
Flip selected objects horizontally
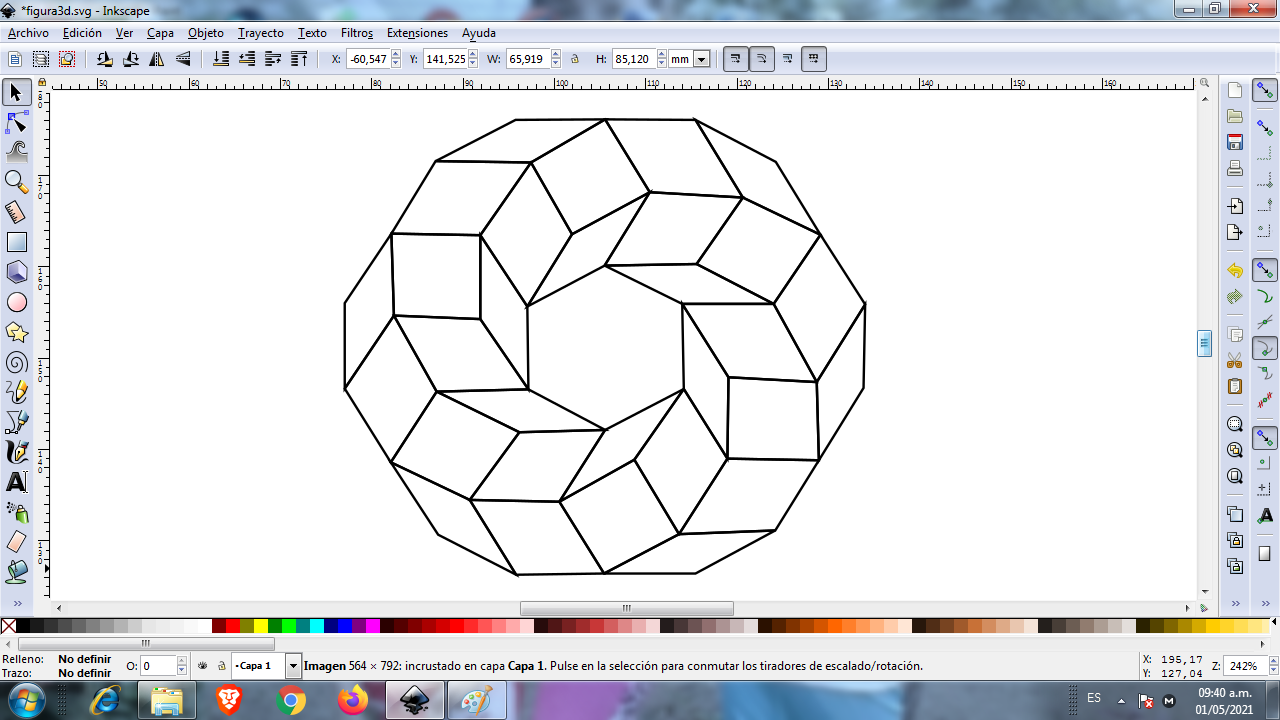pos(157,59)
